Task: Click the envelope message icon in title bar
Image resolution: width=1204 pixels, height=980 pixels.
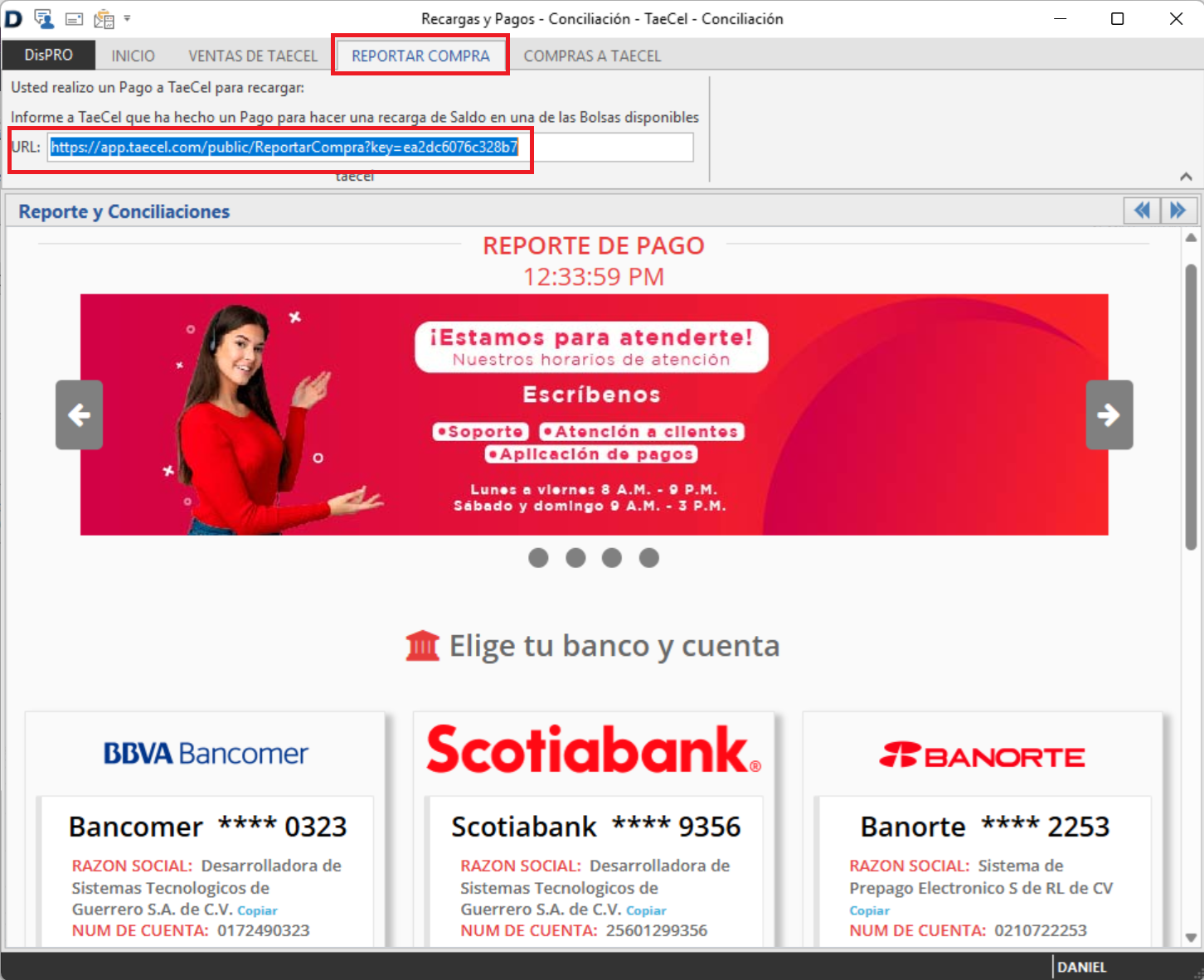Action: [x=74, y=18]
